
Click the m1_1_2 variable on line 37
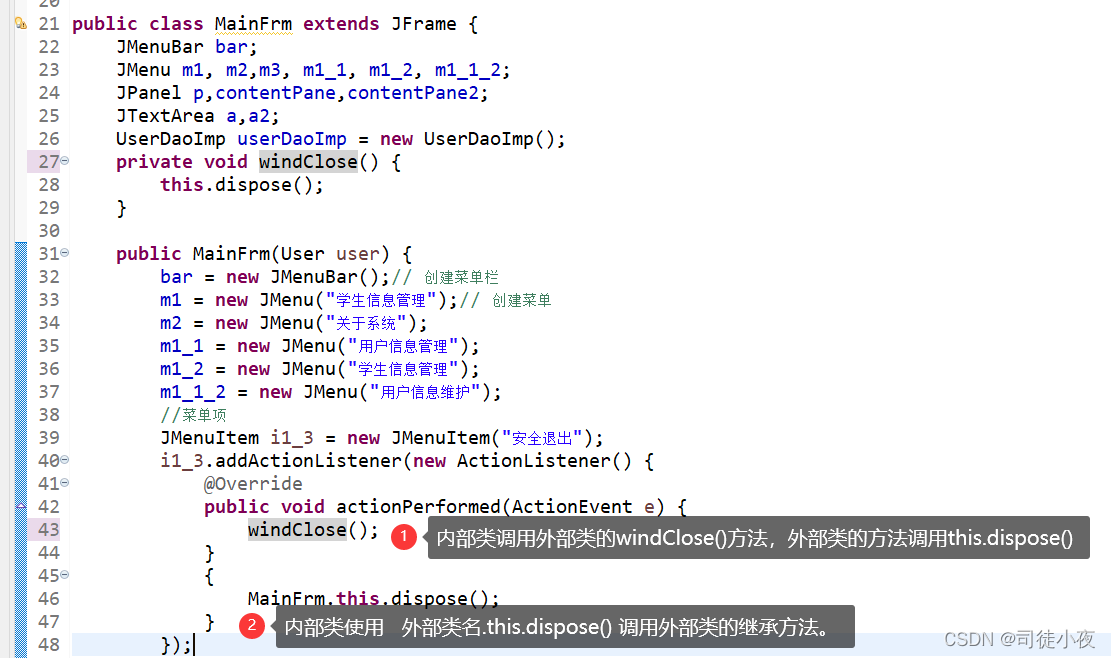[x=193, y=392]
